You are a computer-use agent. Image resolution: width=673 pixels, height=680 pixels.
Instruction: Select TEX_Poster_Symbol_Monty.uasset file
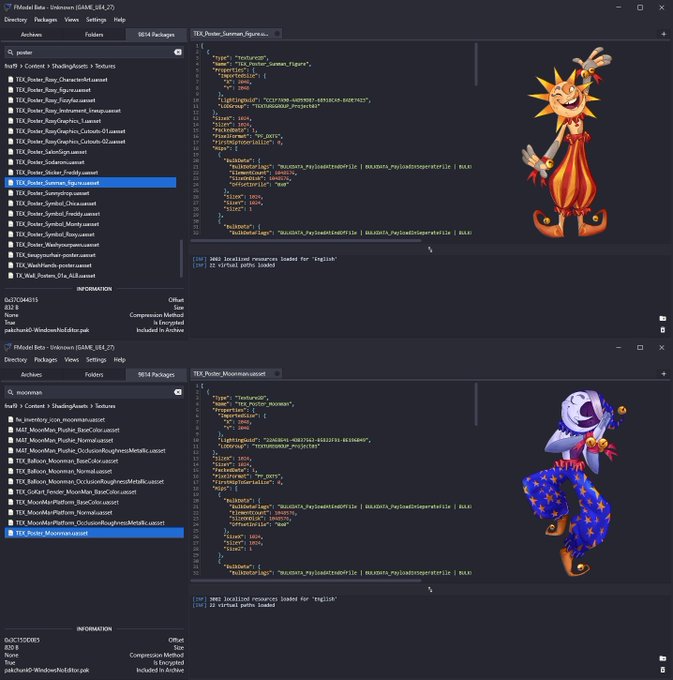90,224
